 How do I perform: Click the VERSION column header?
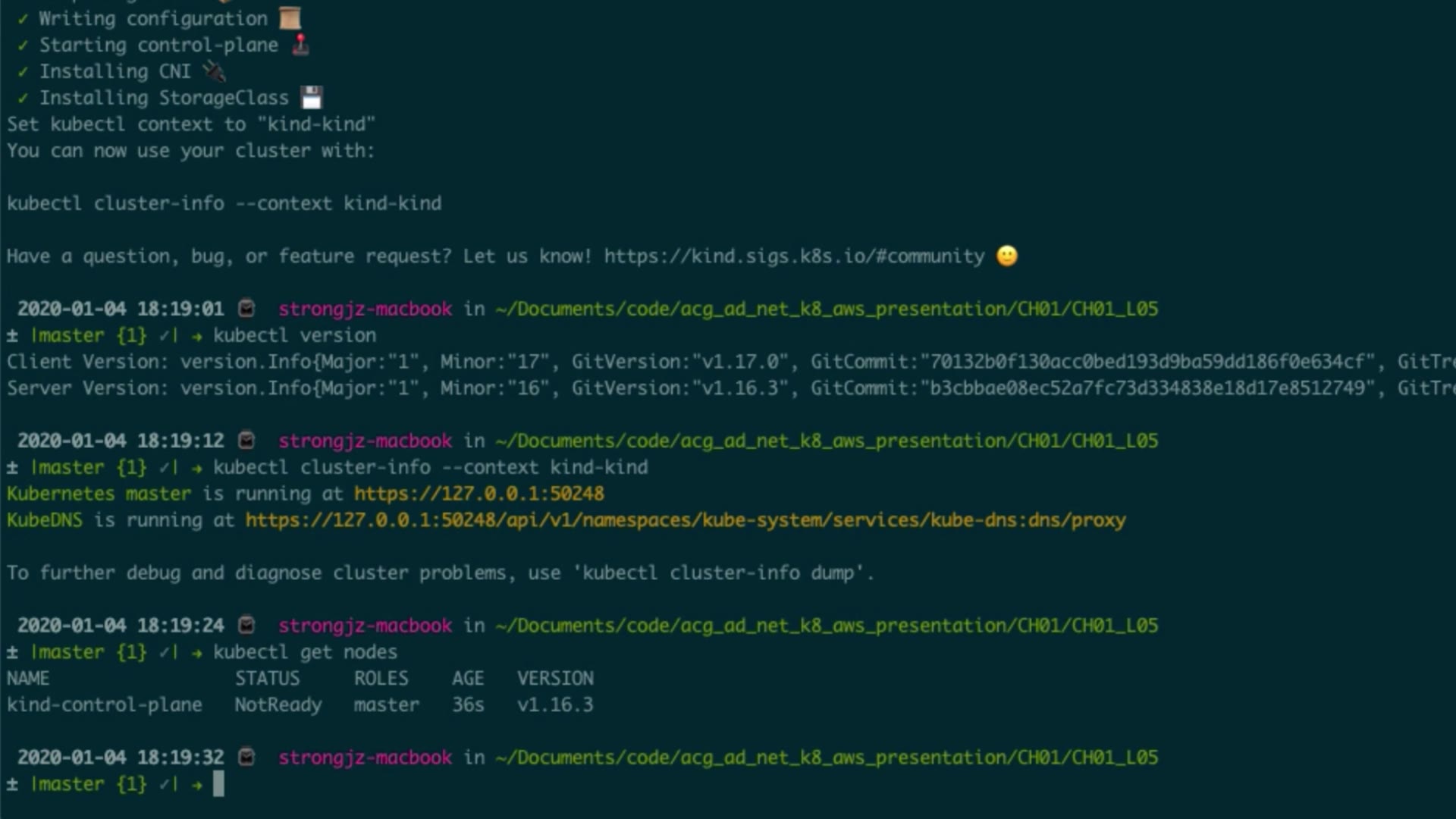[555, 678]
